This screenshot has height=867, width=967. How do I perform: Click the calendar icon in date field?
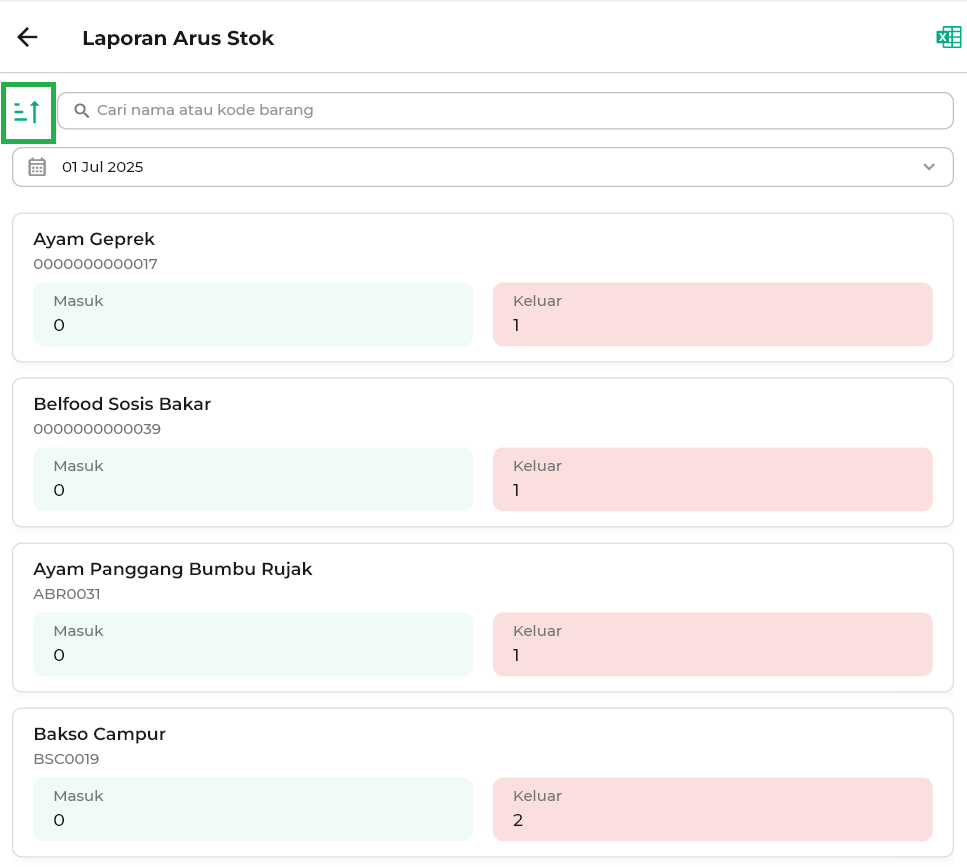click(37, 167)
